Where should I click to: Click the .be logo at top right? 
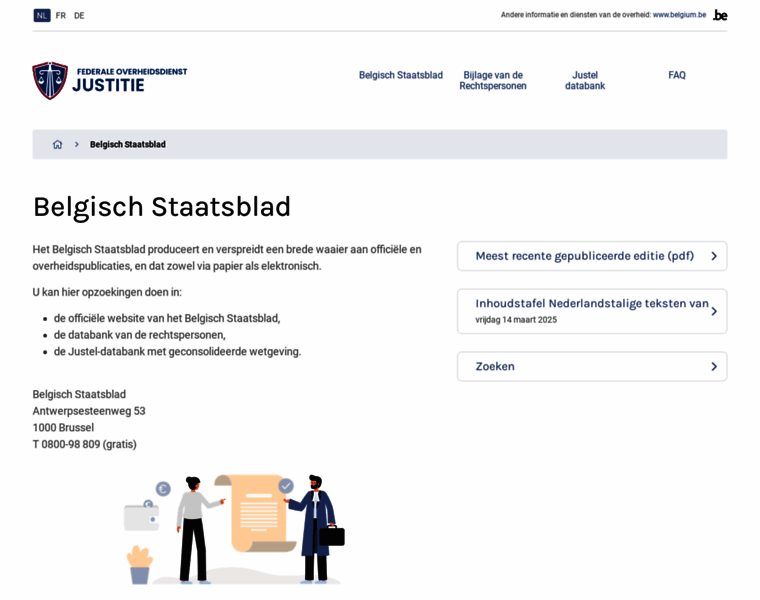tap(720, 16)
